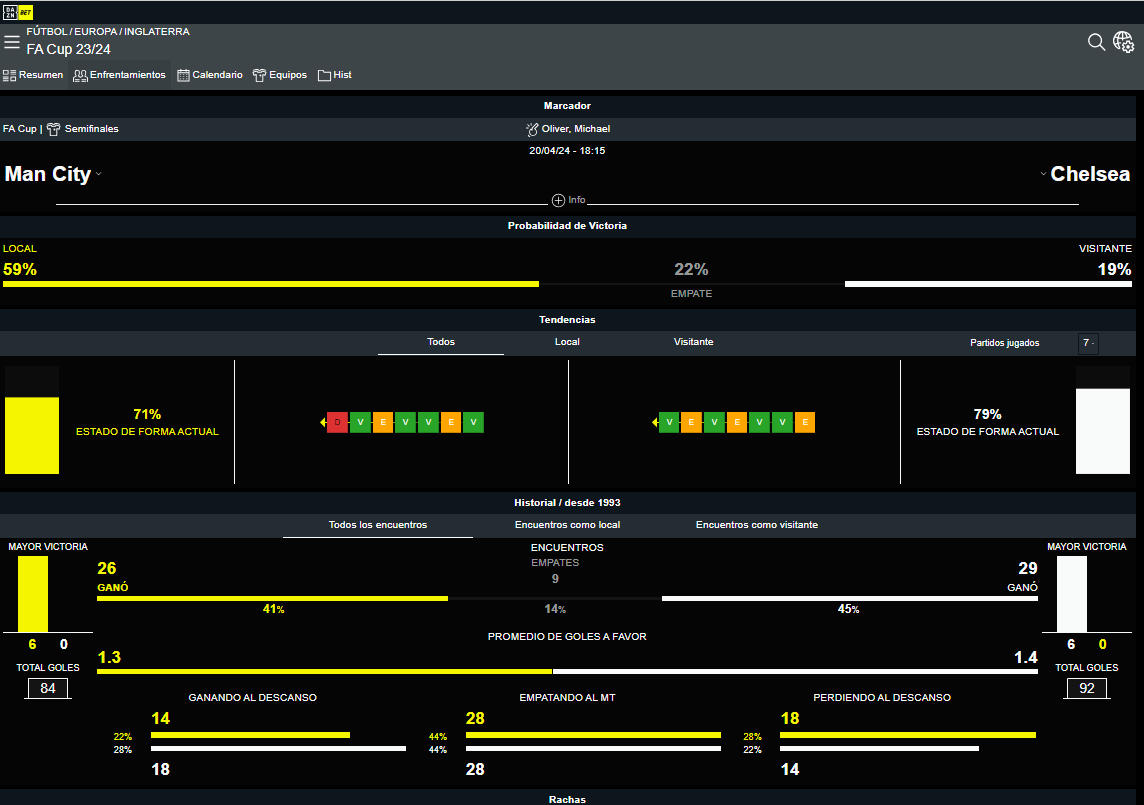
Task: Click the plus icon next to Info
Action: (x=558, y=200)
